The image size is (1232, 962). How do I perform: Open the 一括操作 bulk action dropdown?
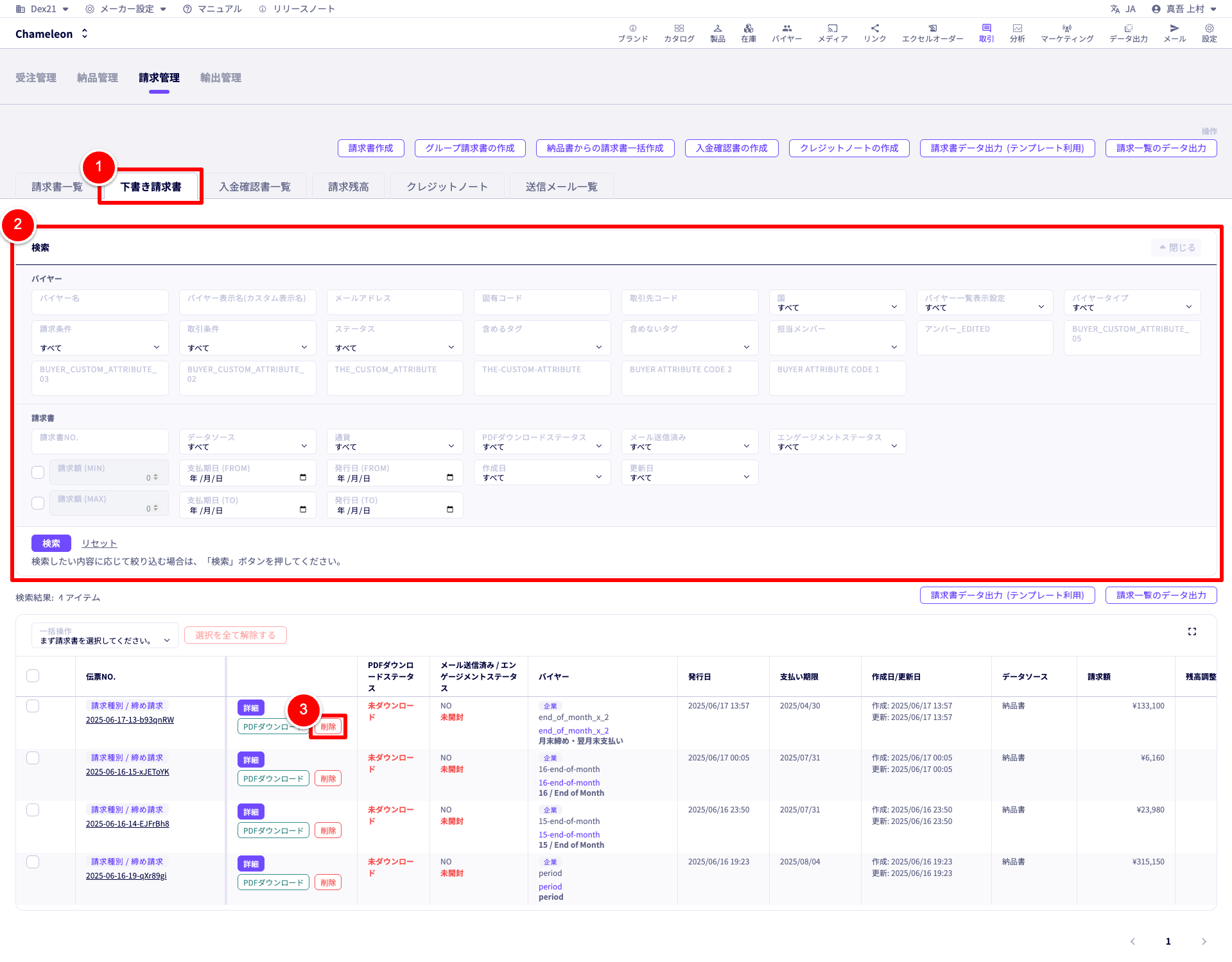105,635
